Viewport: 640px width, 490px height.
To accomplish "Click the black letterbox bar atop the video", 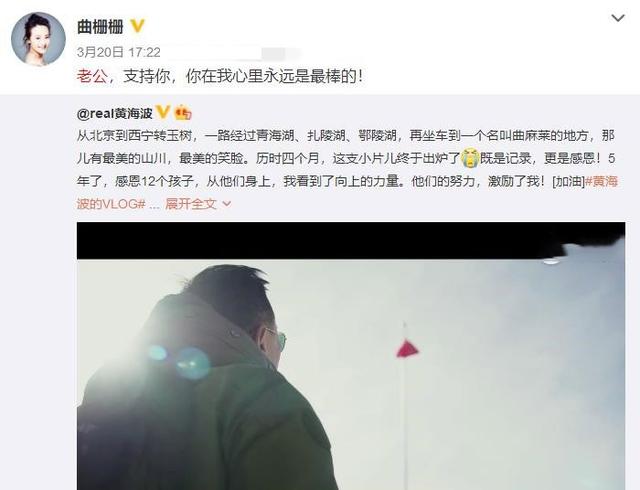I will 318,241.
